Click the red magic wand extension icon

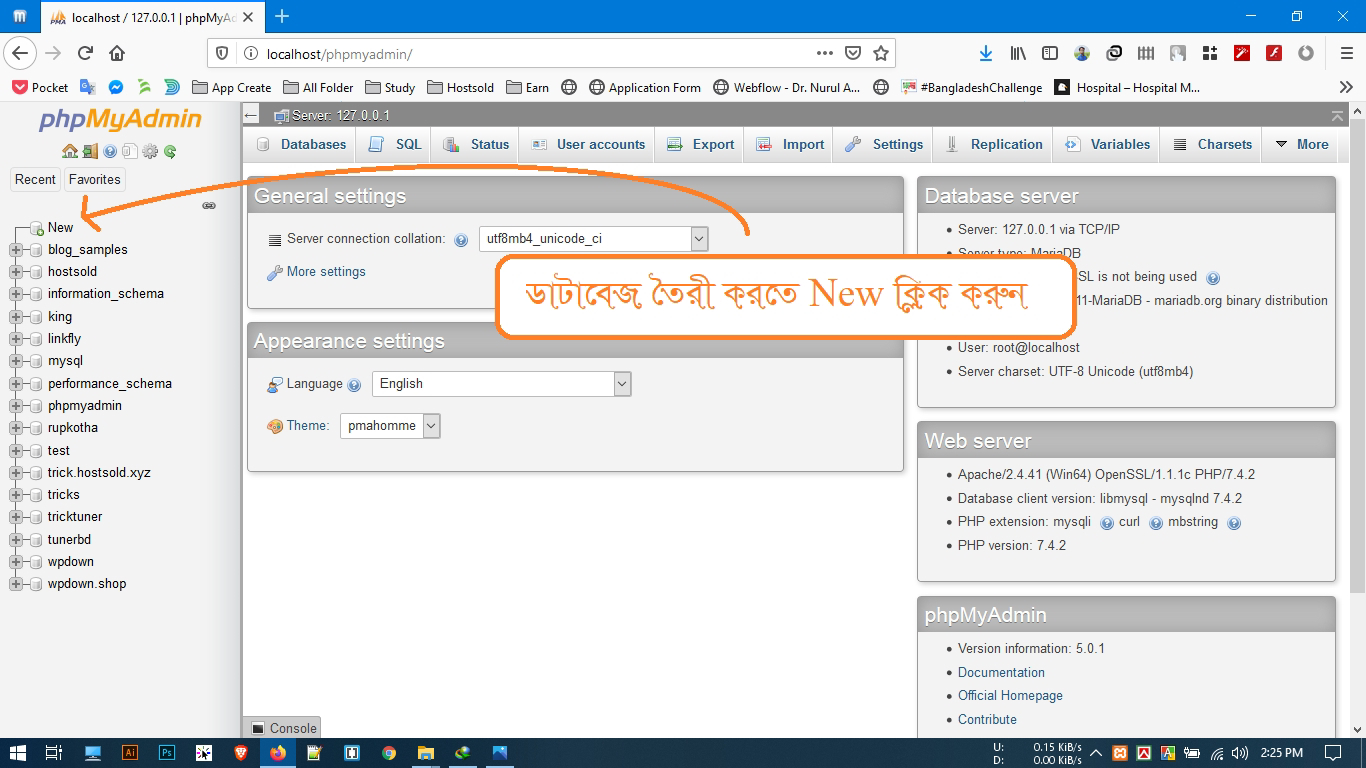pyautogui.click(x=1242, y=53)
